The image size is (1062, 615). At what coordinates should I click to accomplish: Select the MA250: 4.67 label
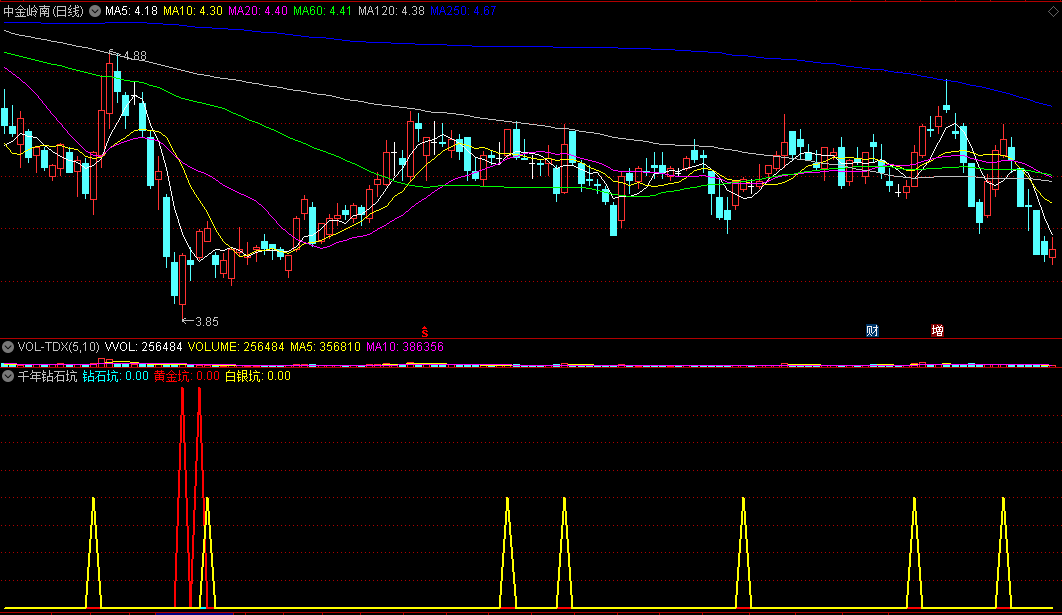463,11
